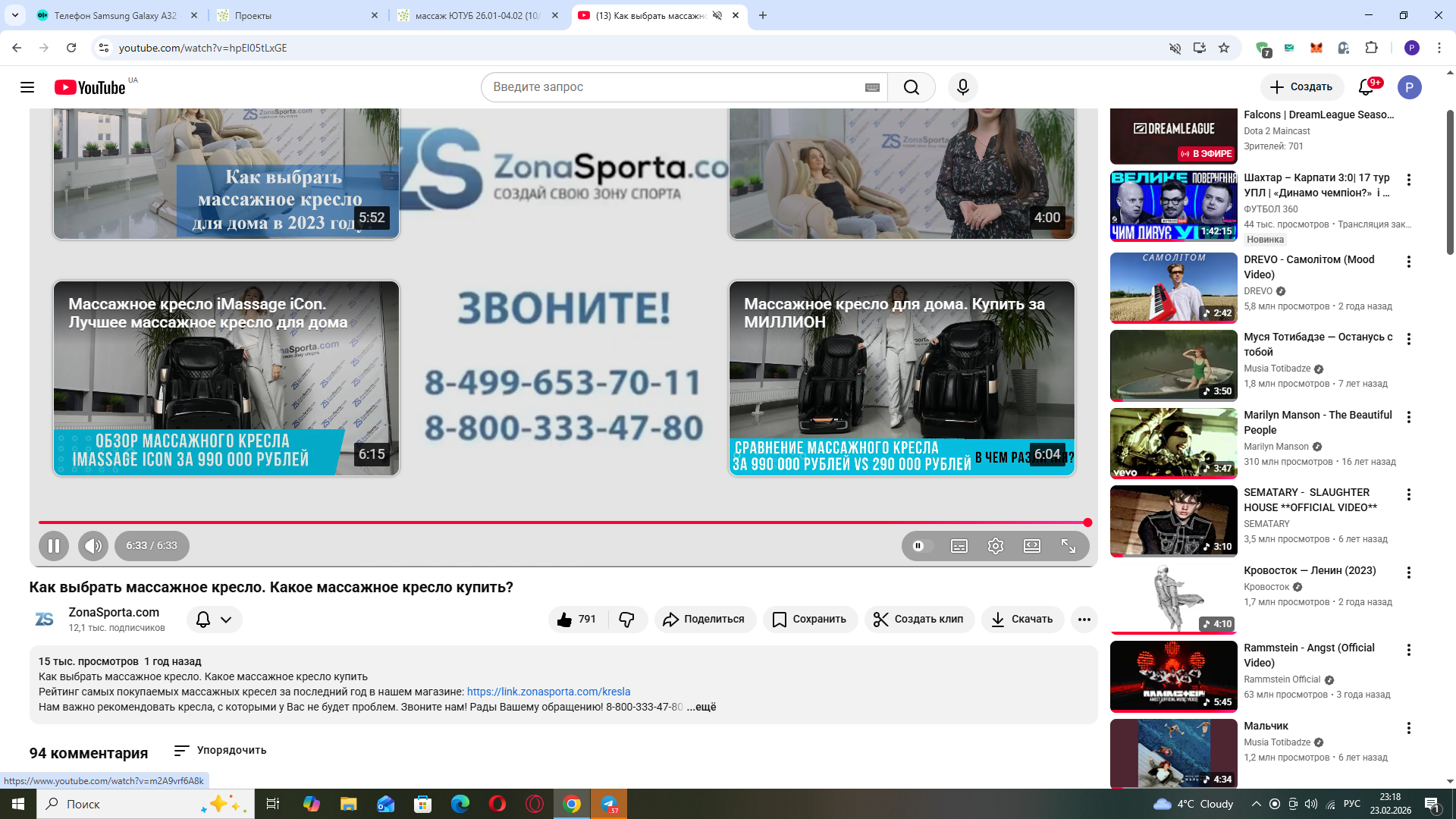Toggle the autoplay switch in player
Screen dimensions: 1456x819
(x=921, y=546)
